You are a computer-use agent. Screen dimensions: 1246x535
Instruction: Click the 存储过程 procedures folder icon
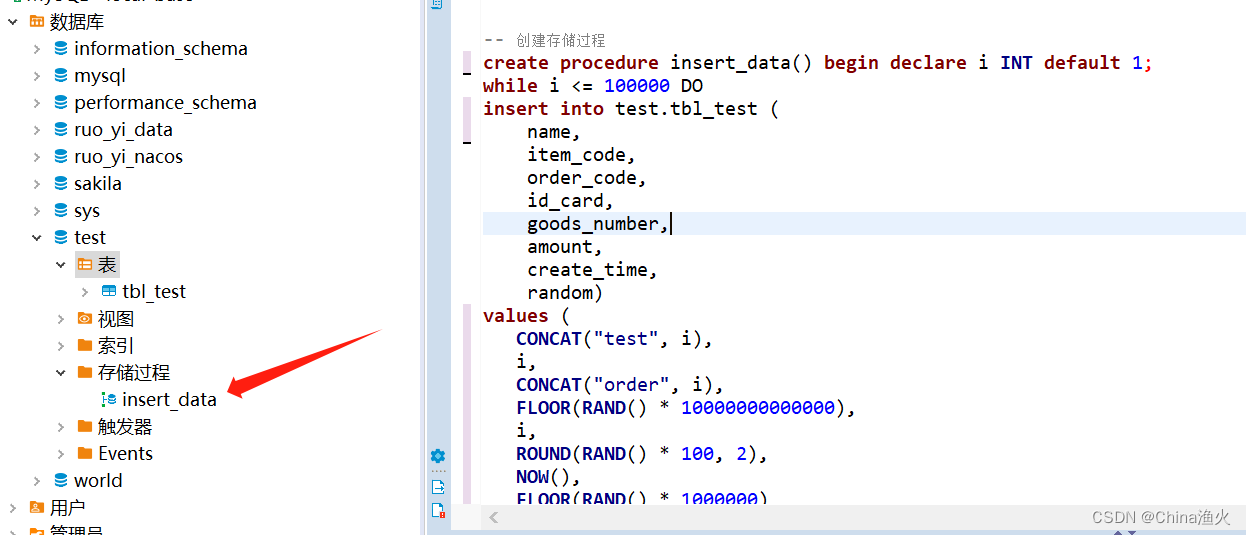tap(85, 372)
